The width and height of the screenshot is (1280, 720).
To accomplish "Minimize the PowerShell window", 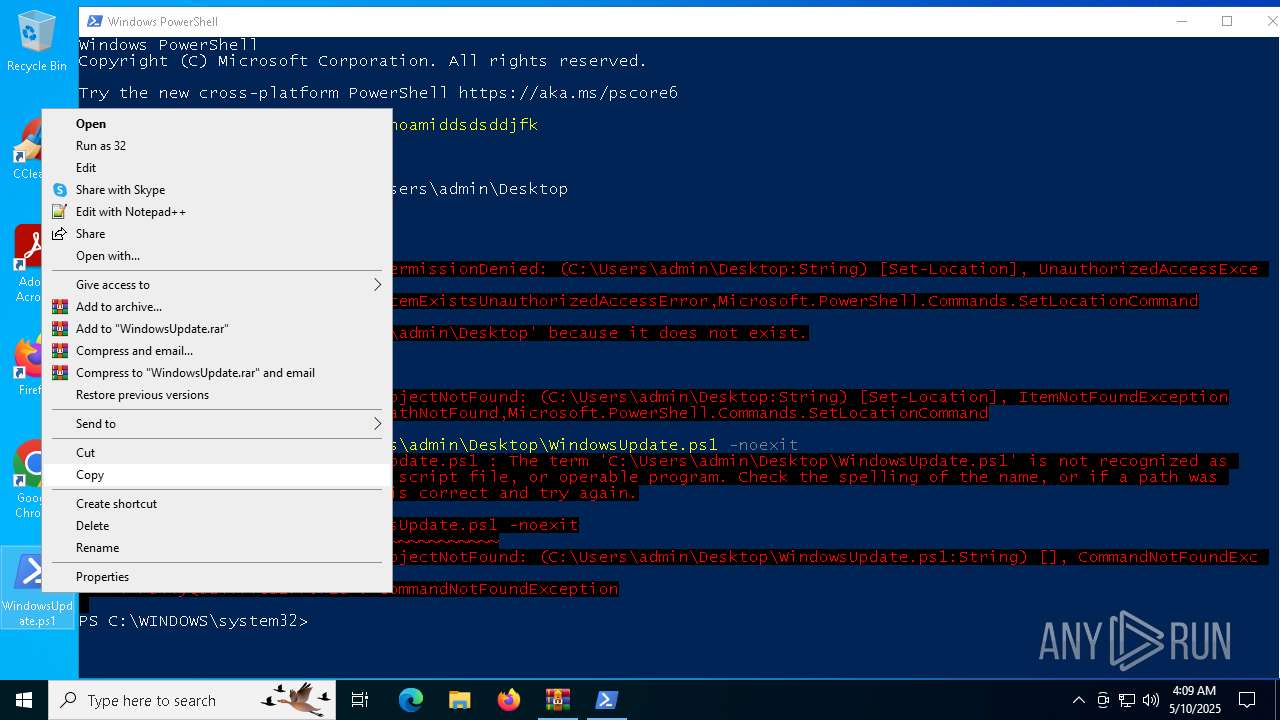I will coord(1181,21).
